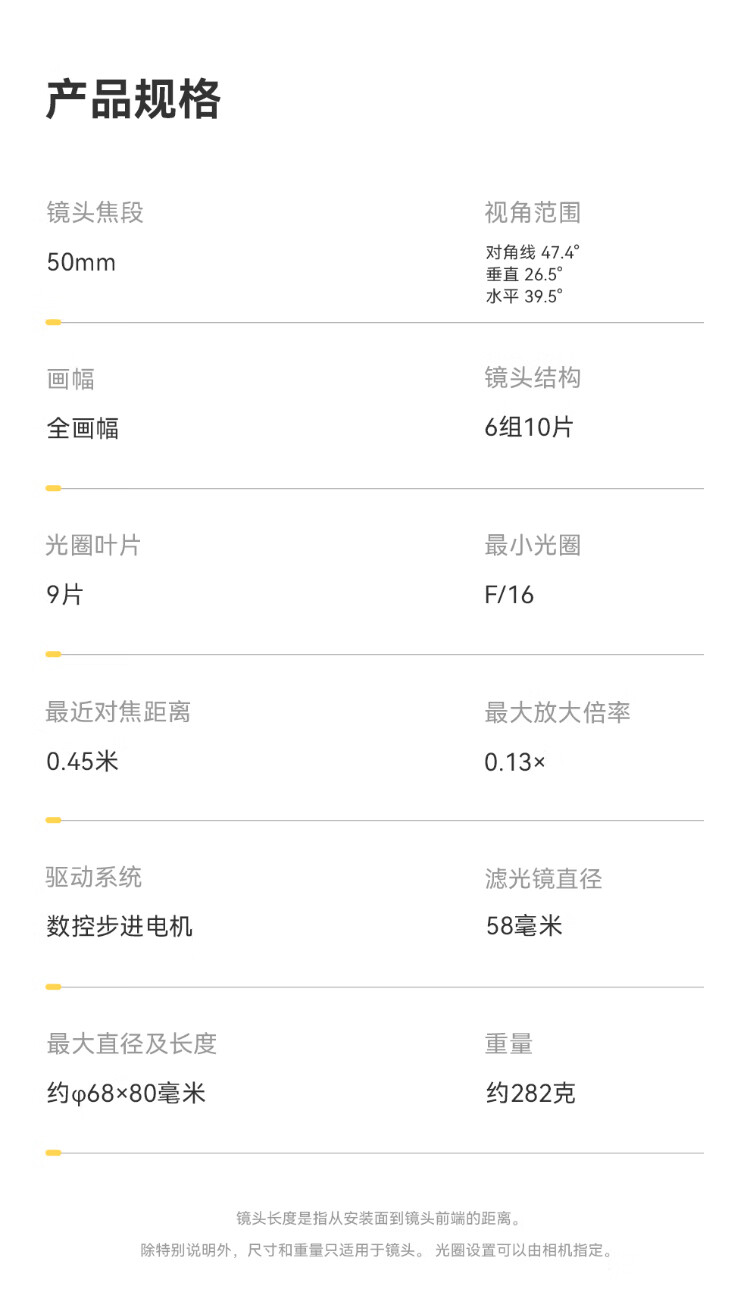Screen dimensions: 750x1311
Task: Select the 对角线 47.4° line
Action: tap(532, 252)
